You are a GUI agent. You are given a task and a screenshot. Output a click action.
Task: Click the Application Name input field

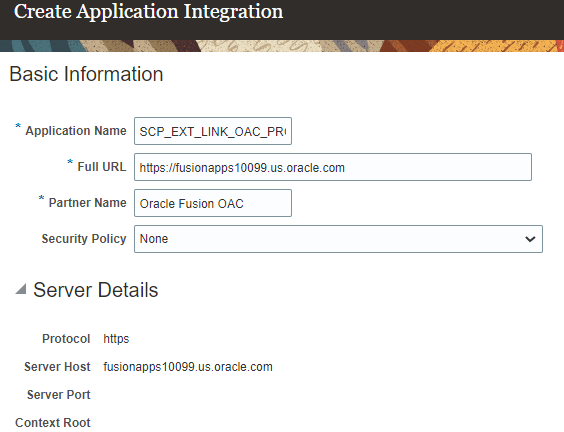point(213,131)
